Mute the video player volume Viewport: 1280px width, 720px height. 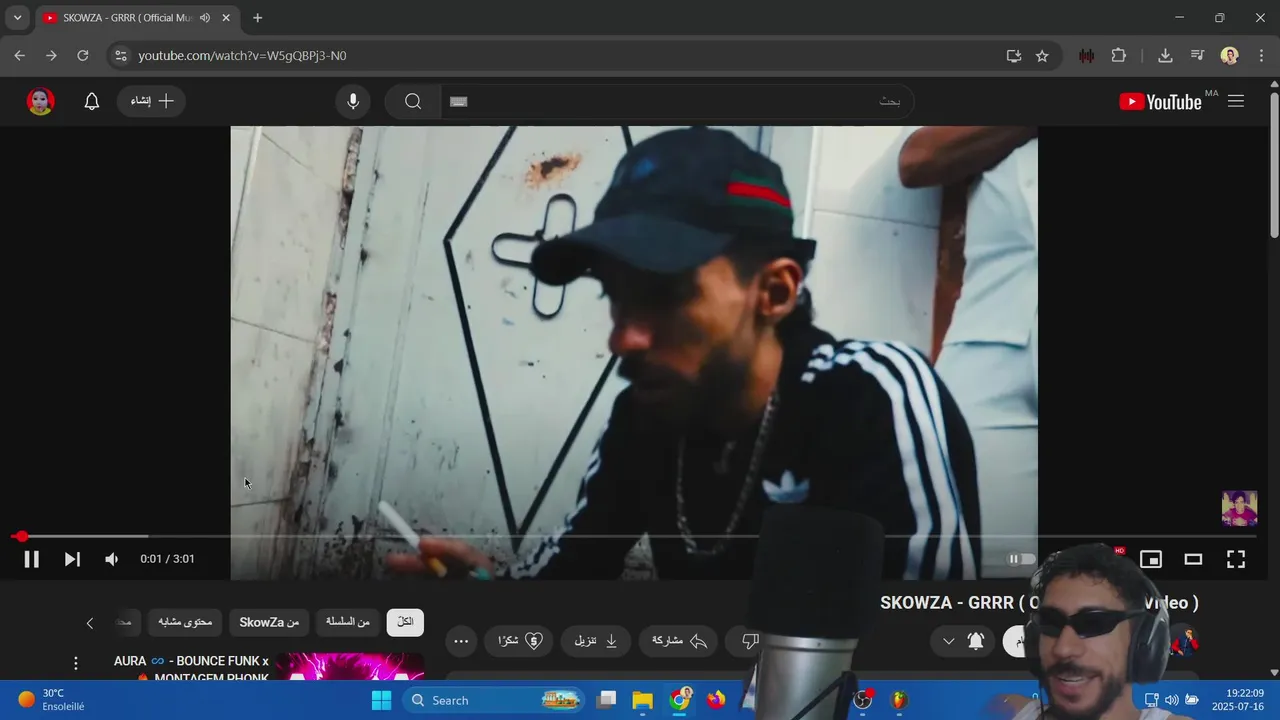[x=112, y=559]
